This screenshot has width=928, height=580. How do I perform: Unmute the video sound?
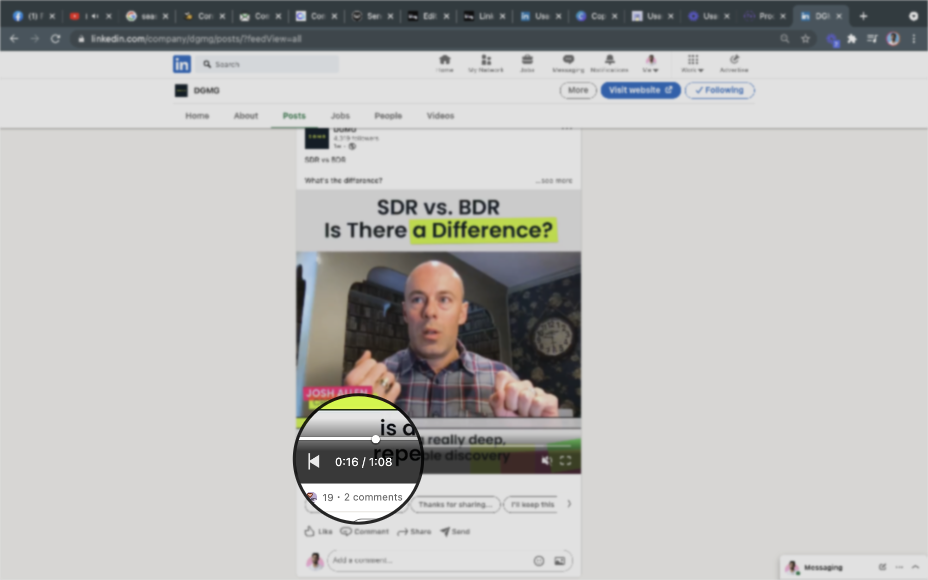click(546, 461)
